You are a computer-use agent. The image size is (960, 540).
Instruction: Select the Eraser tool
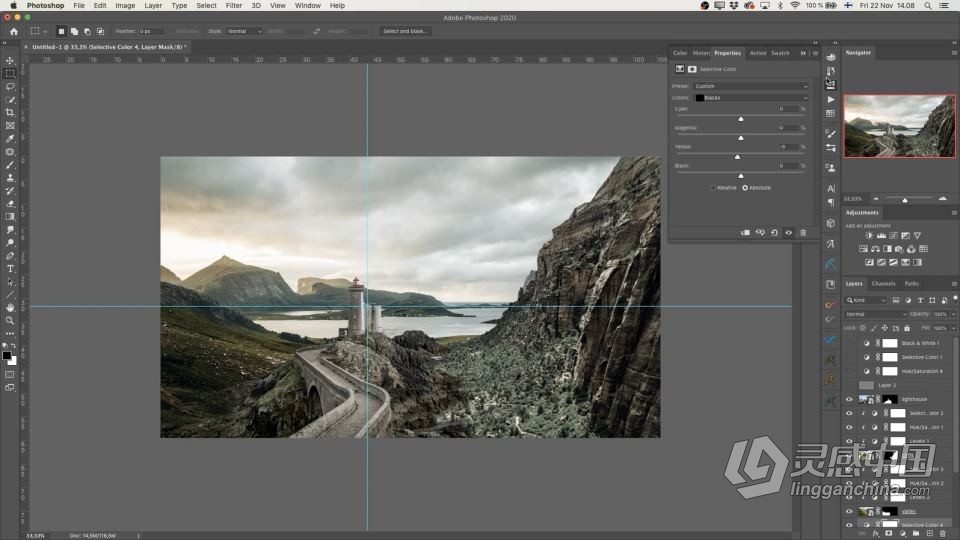tap(10, 204)
